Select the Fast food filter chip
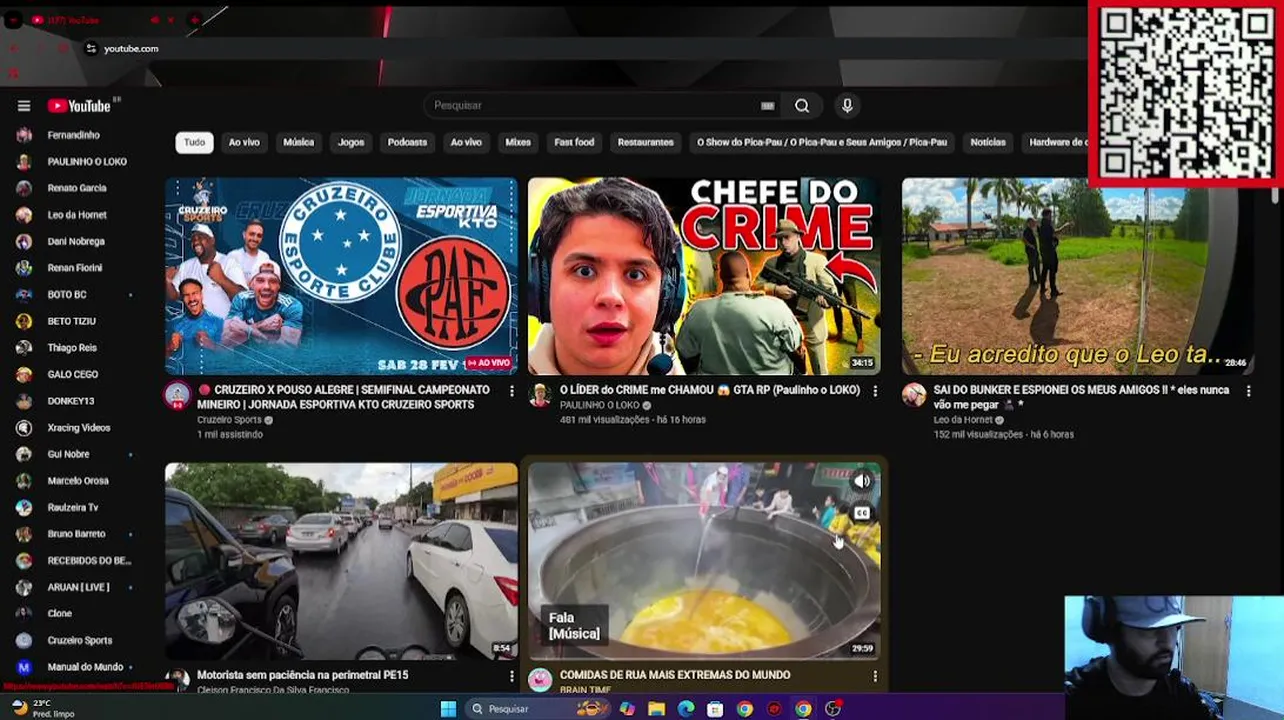The height and width of the screenshot is (720, 1284). pyautogui.click(x=574, y=142)
